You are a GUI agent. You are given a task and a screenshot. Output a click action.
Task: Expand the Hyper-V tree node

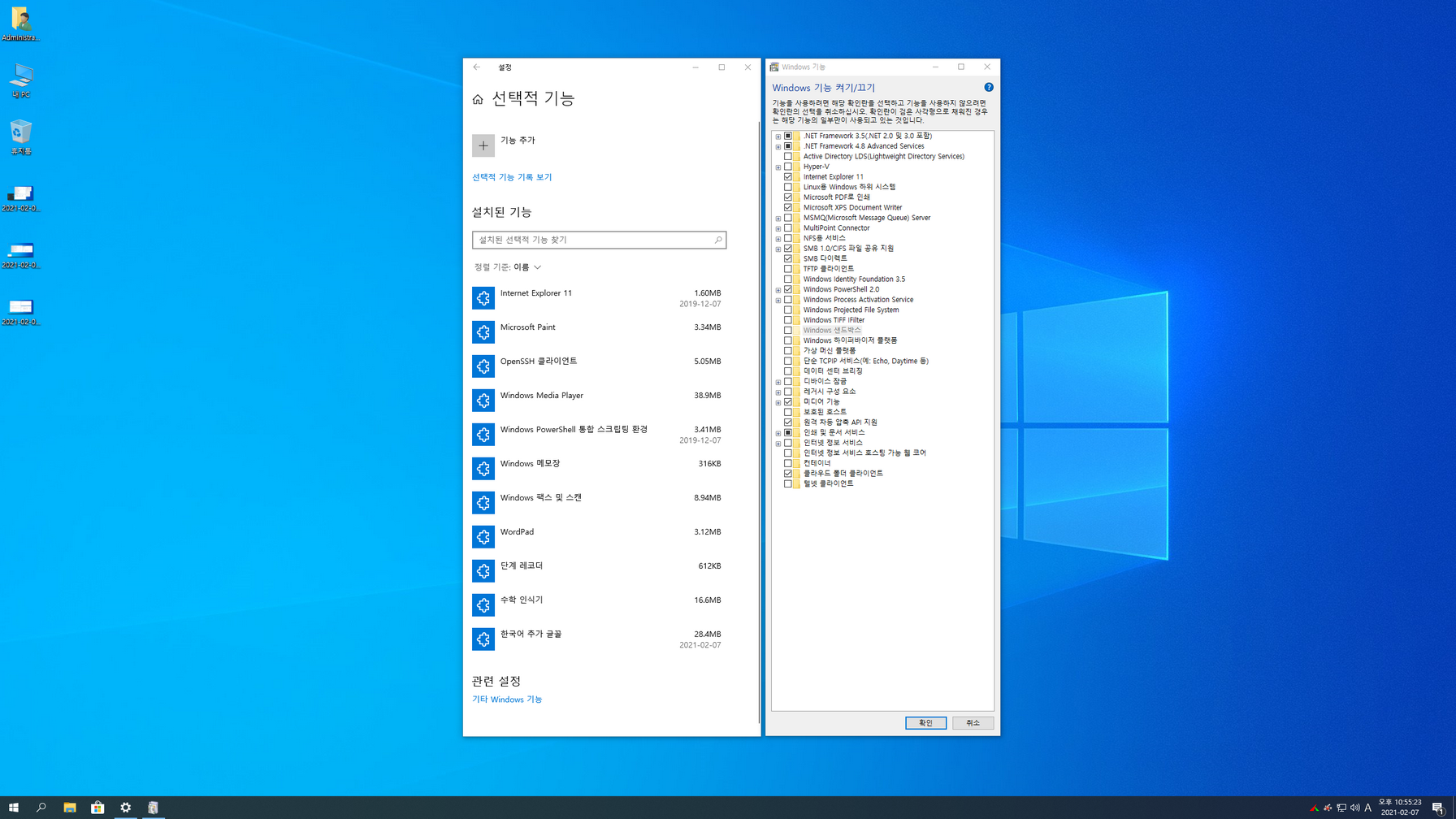click(778, 167)
